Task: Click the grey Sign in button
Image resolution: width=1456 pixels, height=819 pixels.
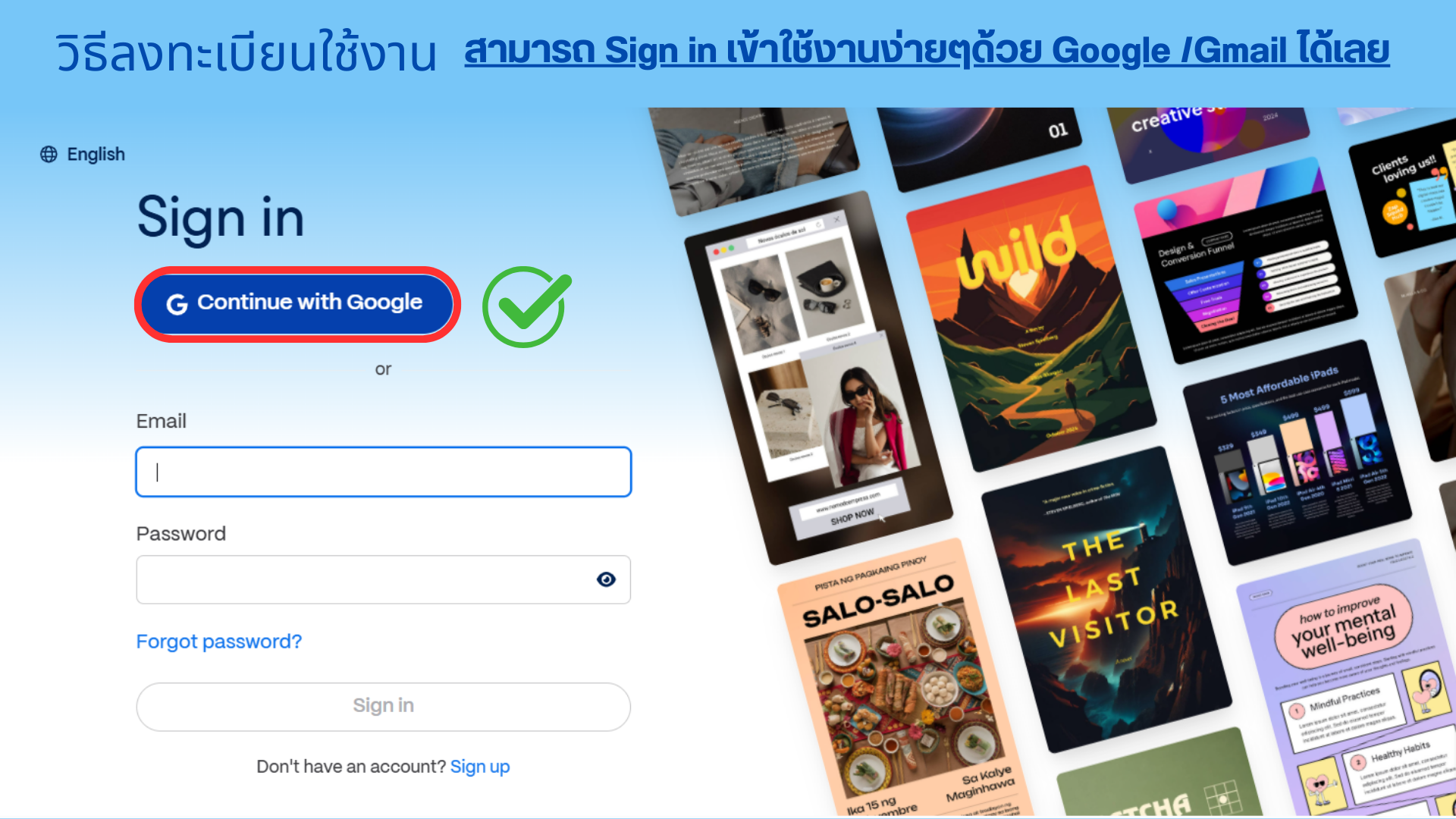Action: coord(384,706)
